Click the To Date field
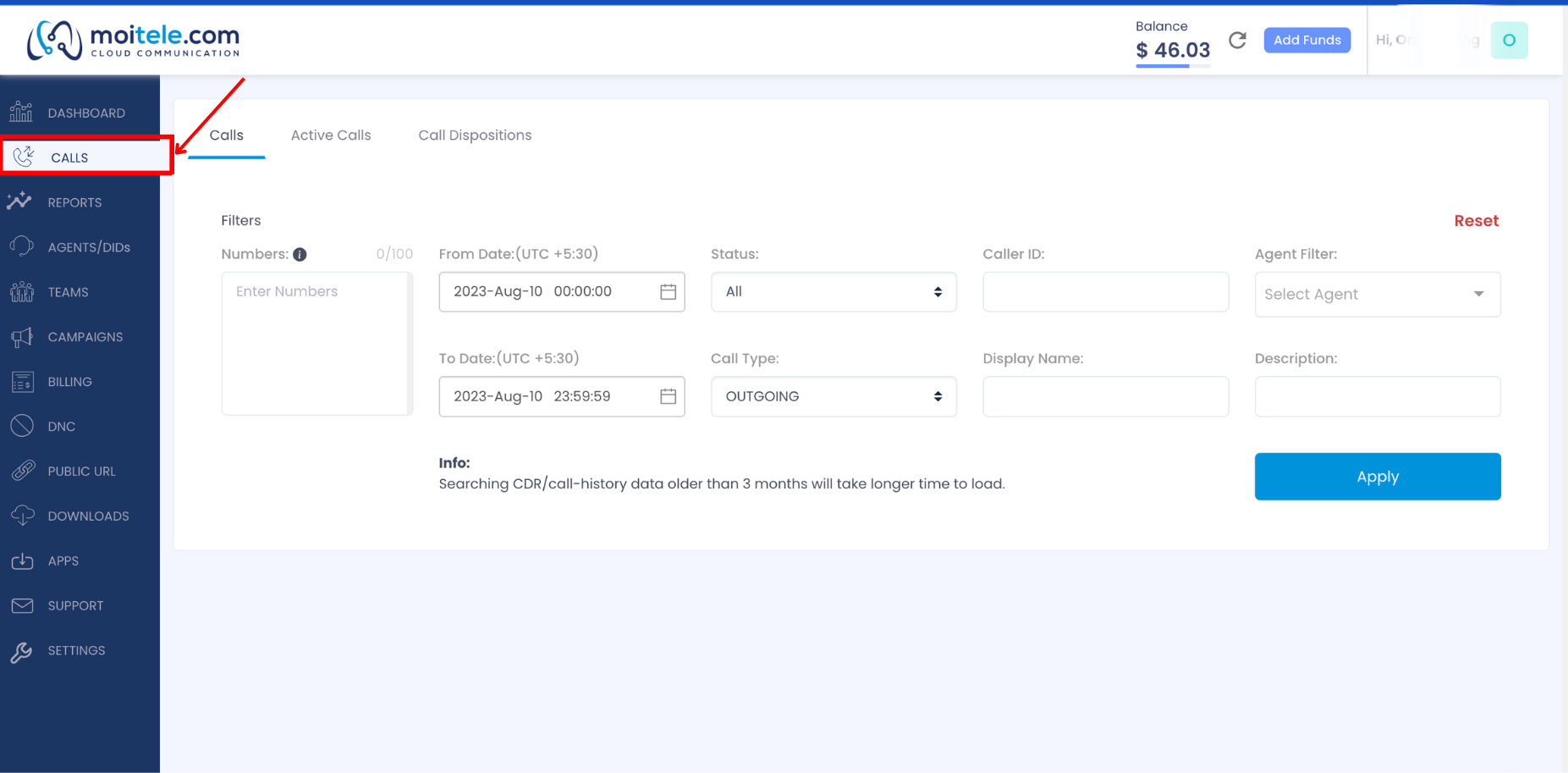Viewport: 1568px width, 773px height. click(562, 396)
